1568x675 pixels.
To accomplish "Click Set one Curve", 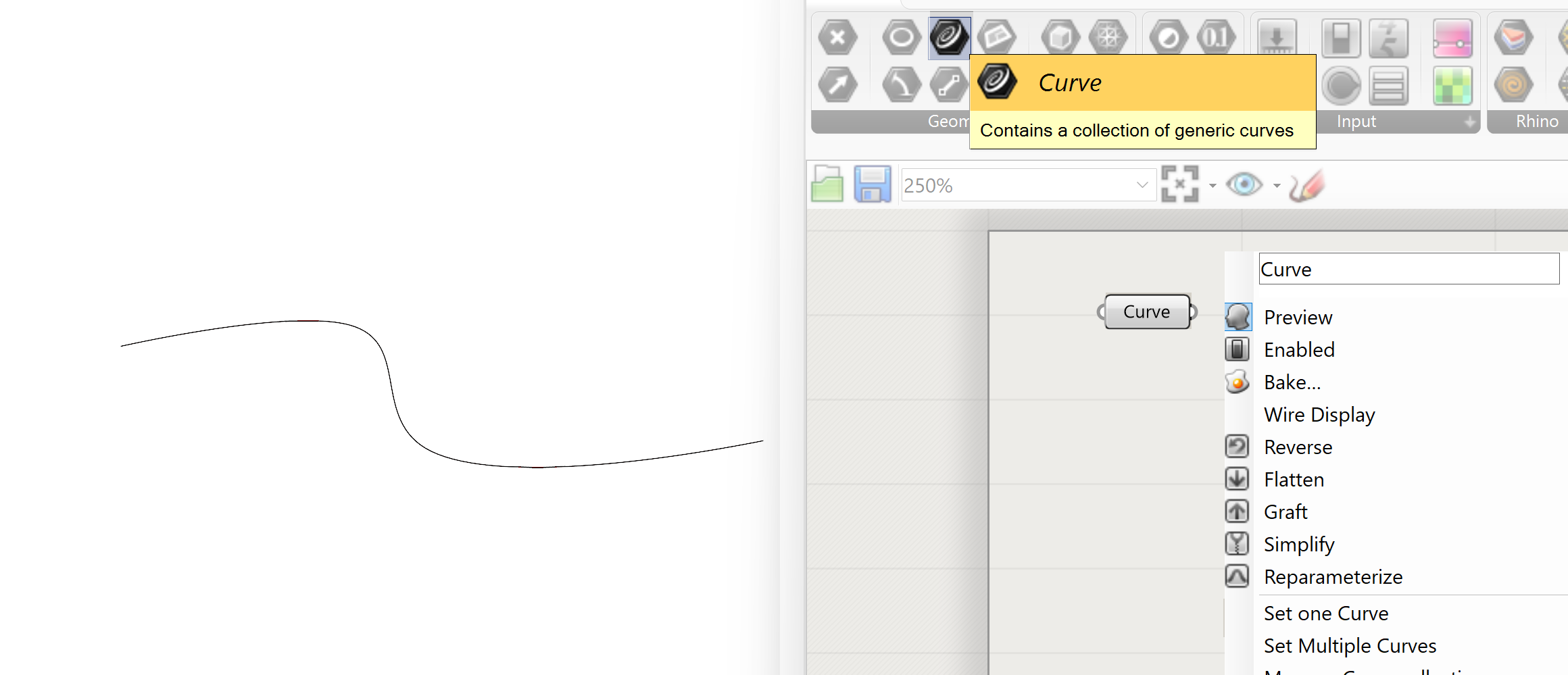I will coord(1325,614).
